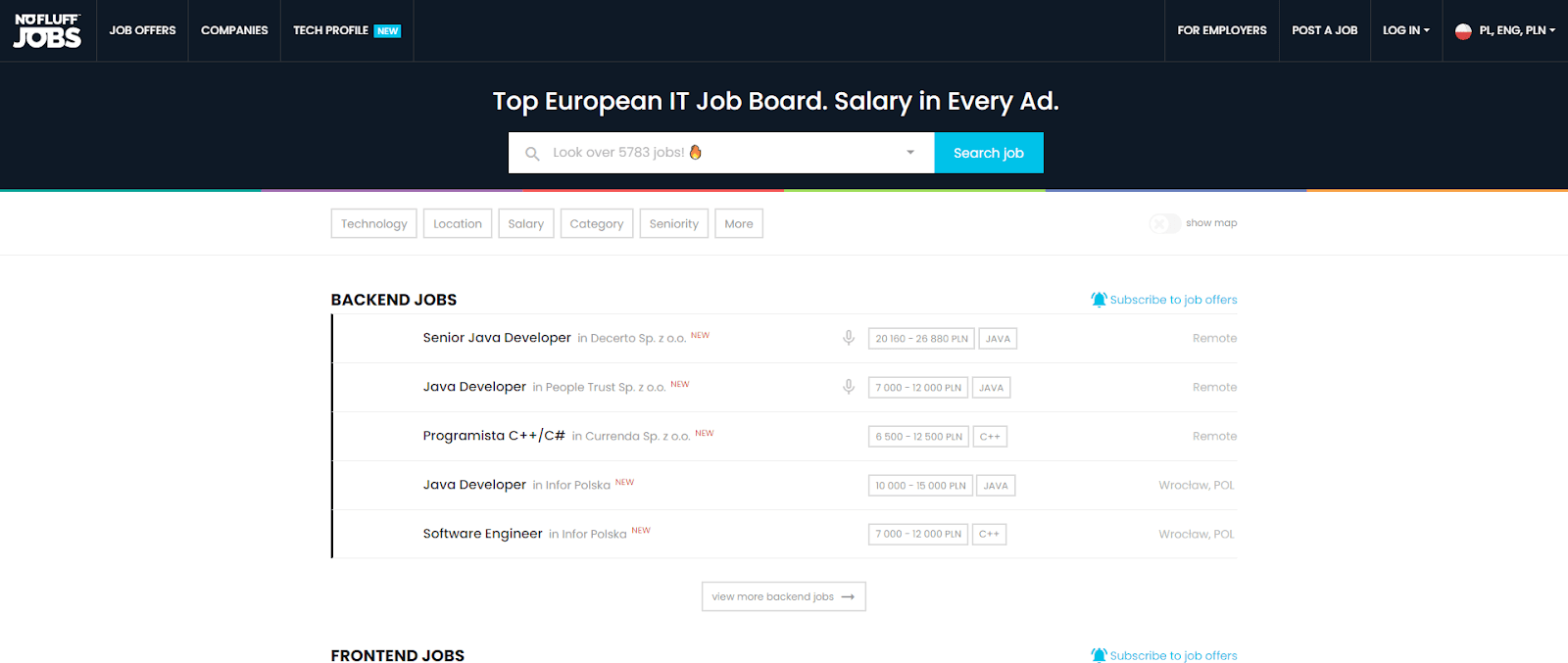The height and width of the screenshot is (663, 1568).
Task: Click the Remote label on Programista C++/C# row
Action: coord(1214,436)
